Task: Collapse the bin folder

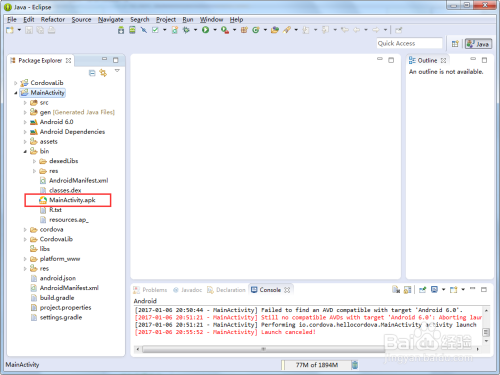Action: pos(25,151)
